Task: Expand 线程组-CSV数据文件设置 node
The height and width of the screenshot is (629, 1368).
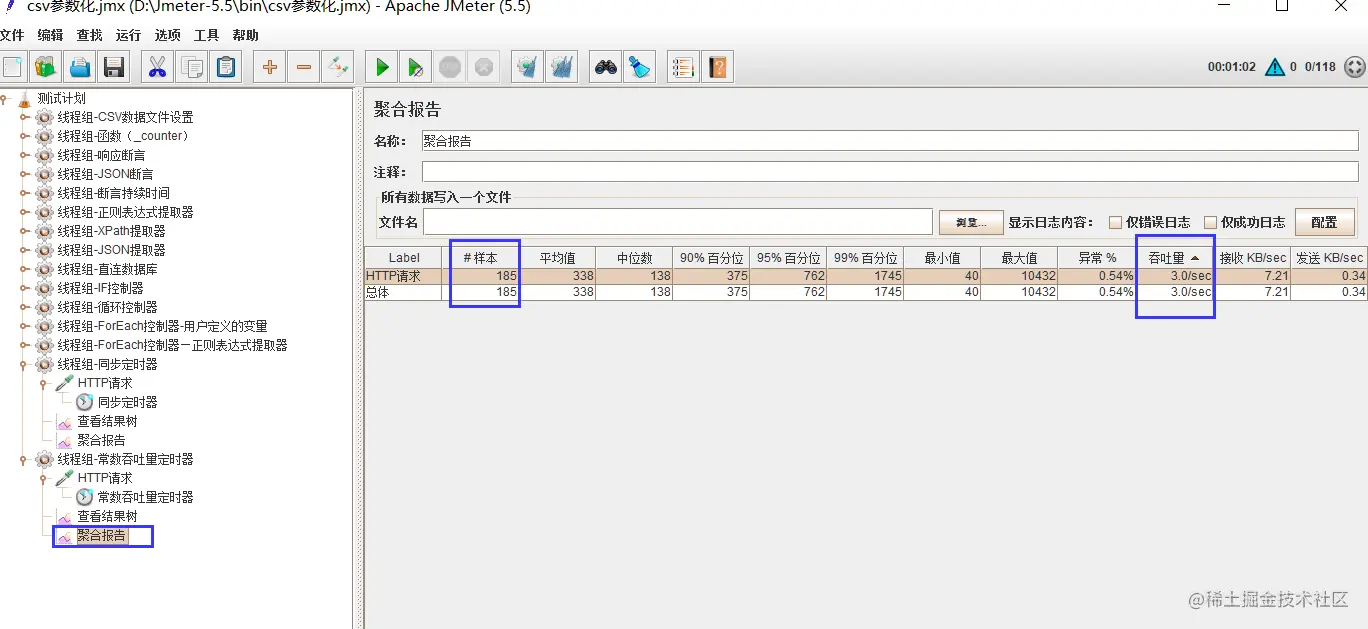Action: pyautogui.click(x=25, y=117)
